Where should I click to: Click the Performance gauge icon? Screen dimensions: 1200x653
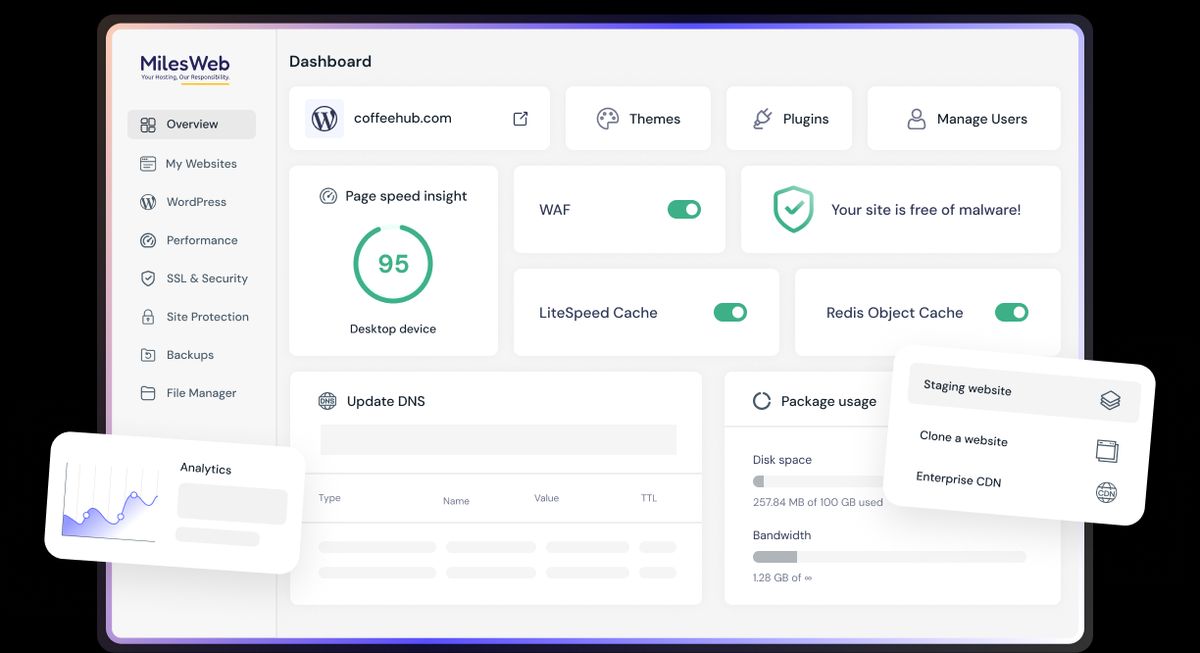(x=148, y=240)
